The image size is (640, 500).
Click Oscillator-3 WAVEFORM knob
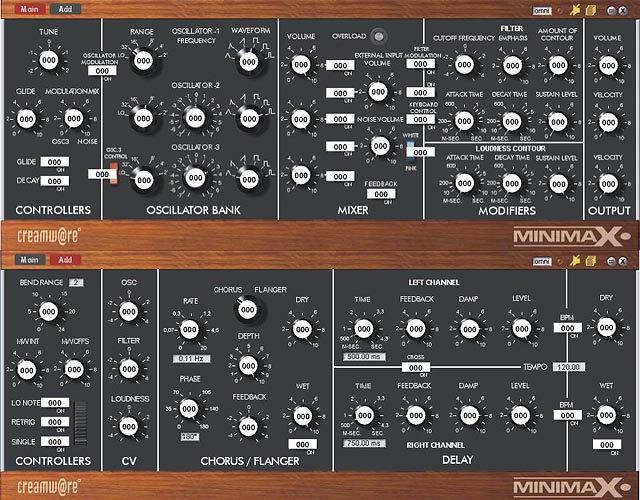249,180
